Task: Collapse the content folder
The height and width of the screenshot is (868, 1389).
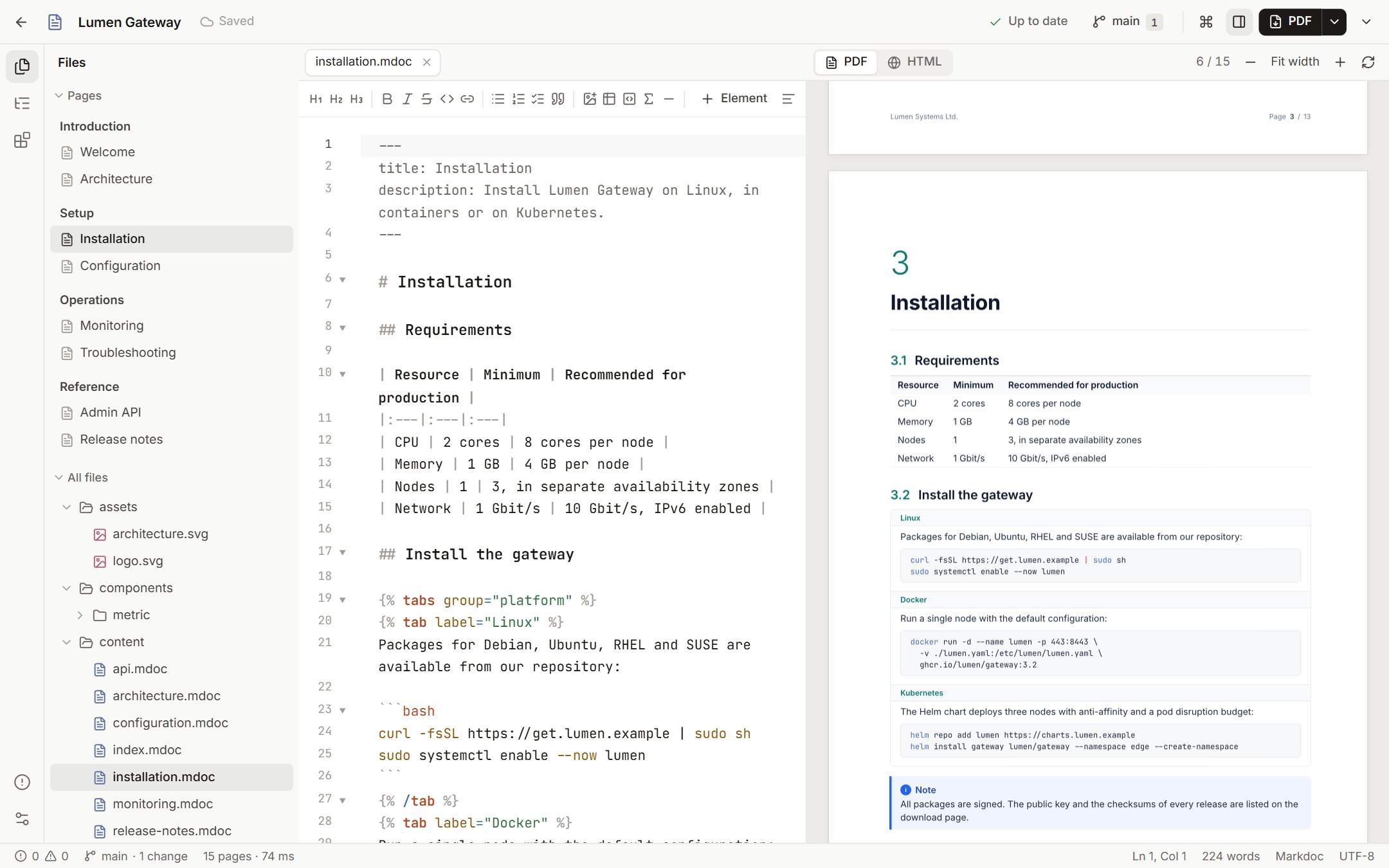Action: (66, 642)
